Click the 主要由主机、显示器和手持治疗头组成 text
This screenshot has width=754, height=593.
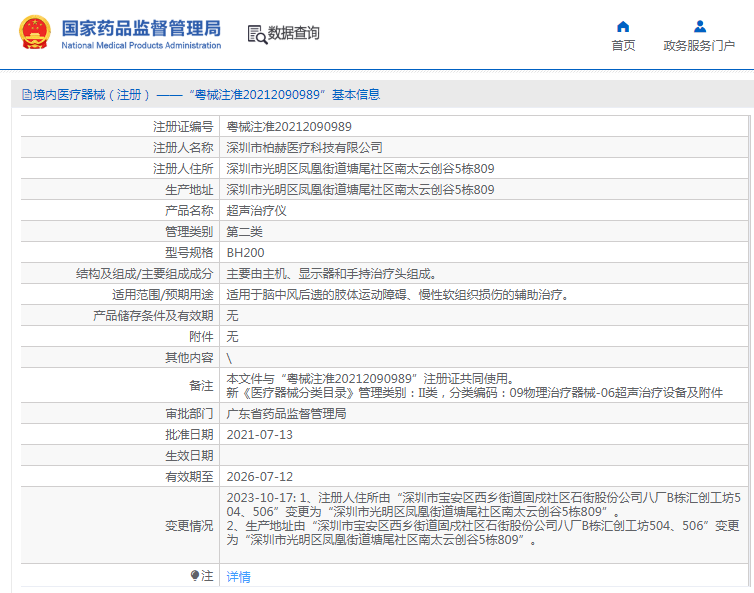tap(331, 274)
